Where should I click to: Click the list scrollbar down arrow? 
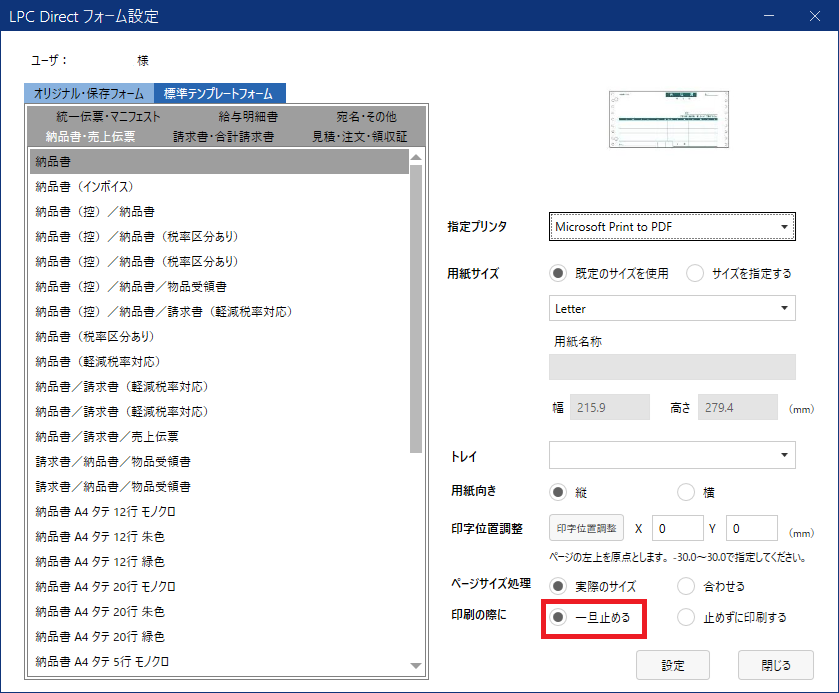(416, 666)
